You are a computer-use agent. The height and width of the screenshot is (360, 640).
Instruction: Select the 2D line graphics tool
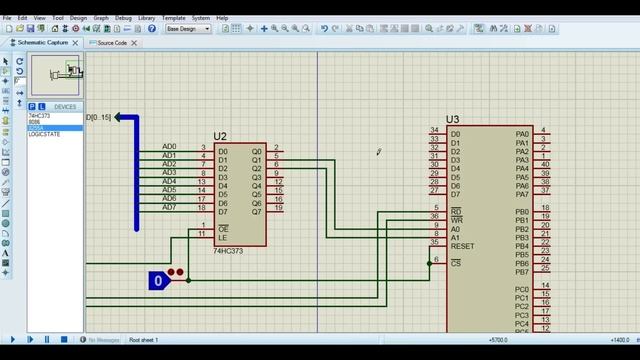tap(6, 203)
